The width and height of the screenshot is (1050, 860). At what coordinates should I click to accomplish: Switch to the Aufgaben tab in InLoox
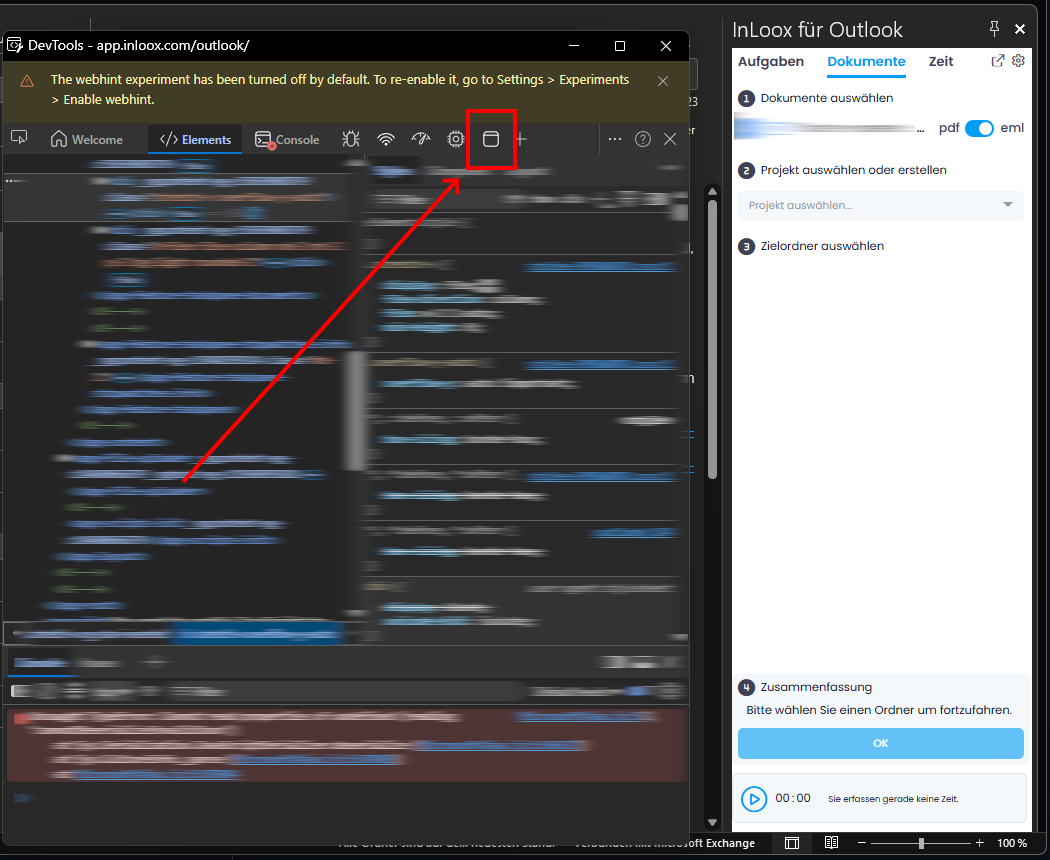pyautogui.click(x=771, y=62)
